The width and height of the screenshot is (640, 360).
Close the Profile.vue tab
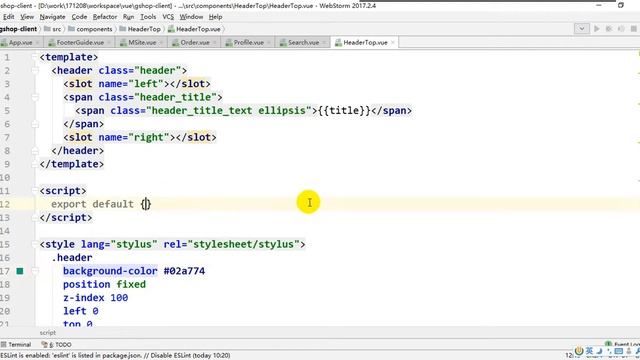(x=269, y=42)
